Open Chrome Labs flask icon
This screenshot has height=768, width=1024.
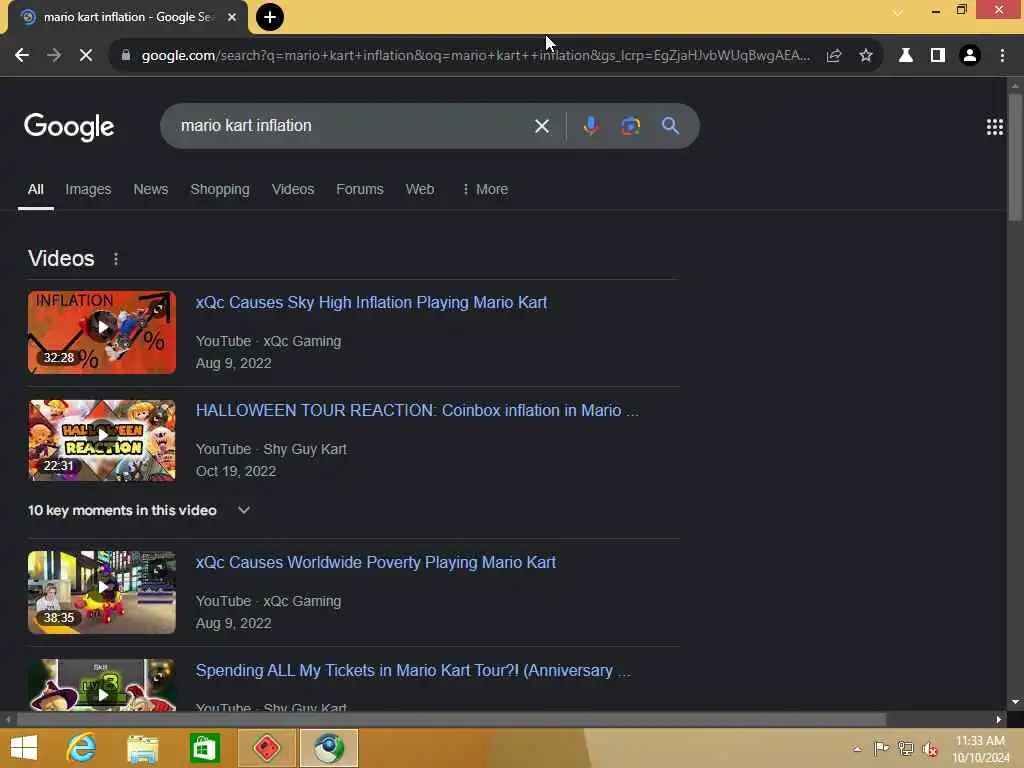tap(906, 56)
